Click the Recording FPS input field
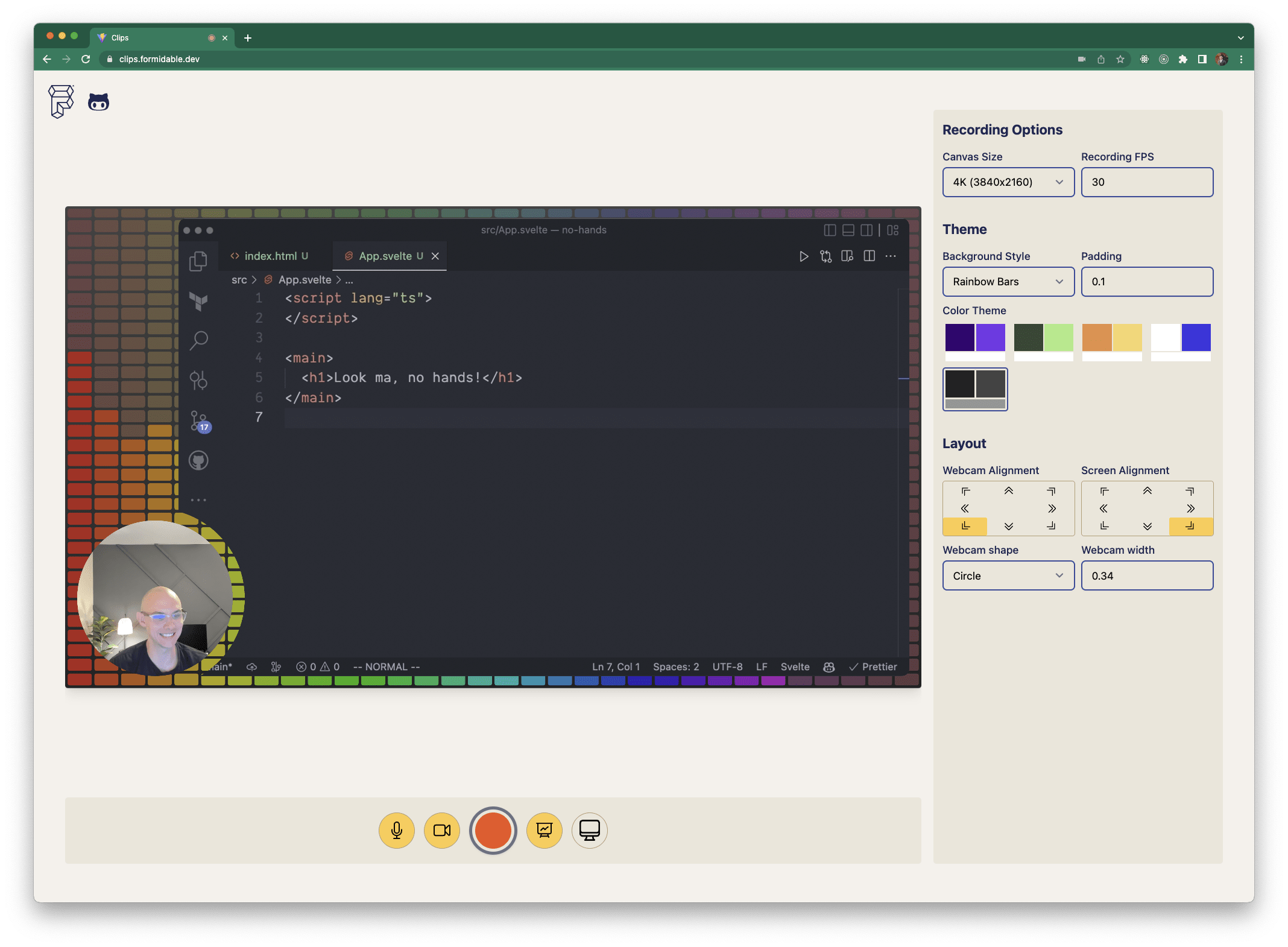 click(1147, 182)
